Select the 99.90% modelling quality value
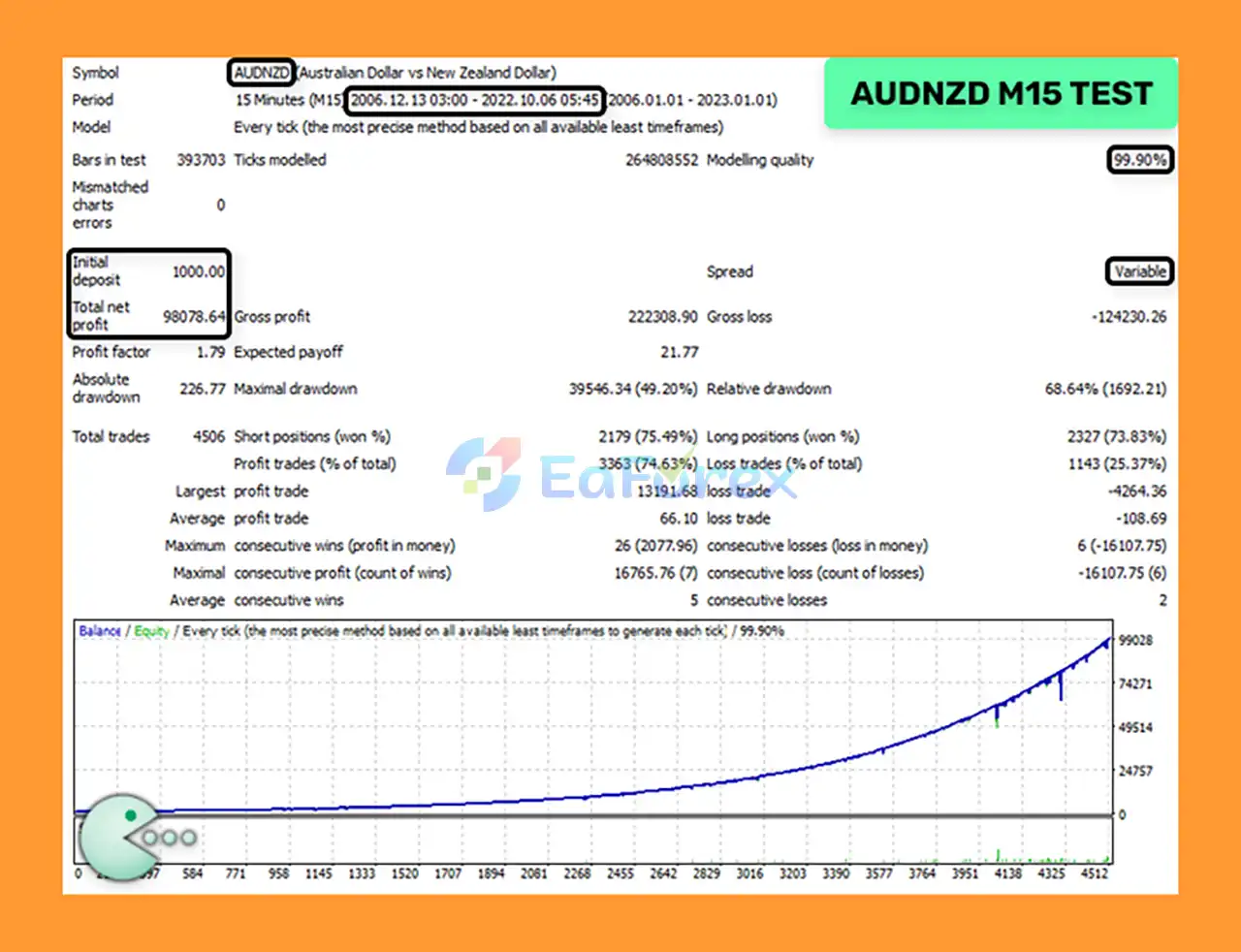This screenshot has height=952, width=1241. coord(1139,160)
